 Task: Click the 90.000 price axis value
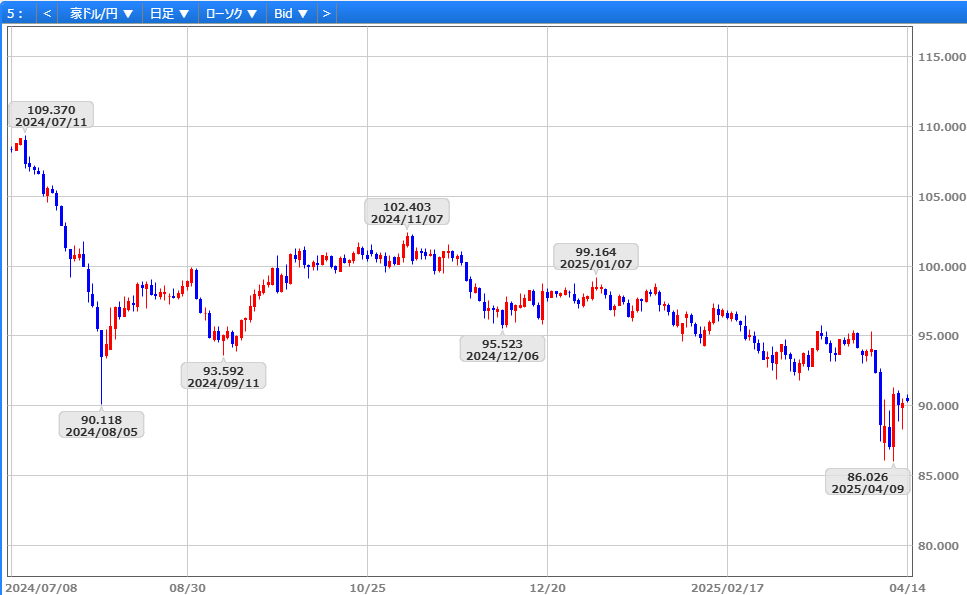pyautogui.click(x=937, y=406)
